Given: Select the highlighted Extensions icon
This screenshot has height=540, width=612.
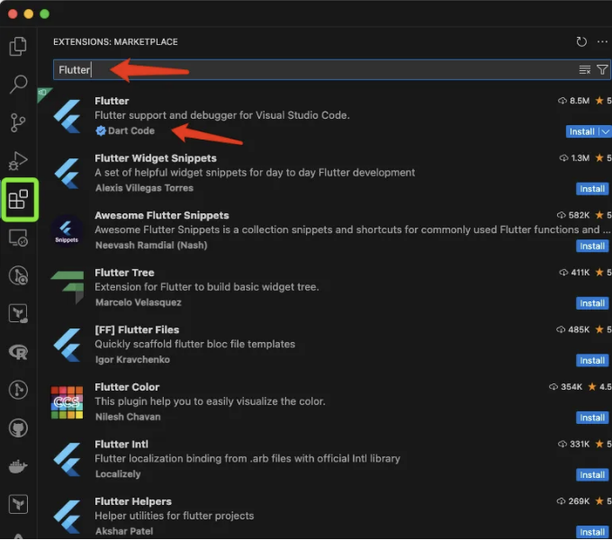Looking at the screenshot, I should click(x=19, y=199).
